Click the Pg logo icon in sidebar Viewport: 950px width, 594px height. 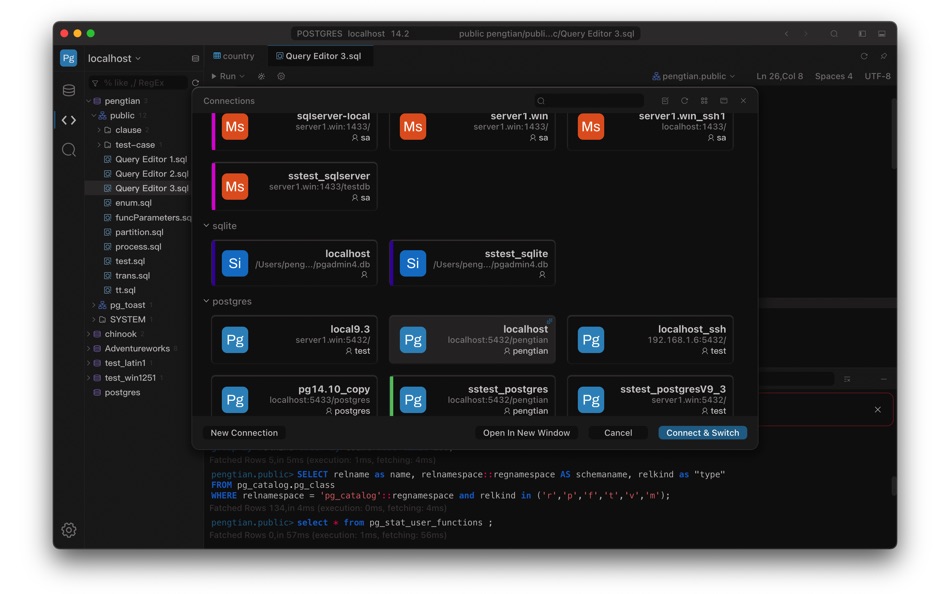(68, 58)
